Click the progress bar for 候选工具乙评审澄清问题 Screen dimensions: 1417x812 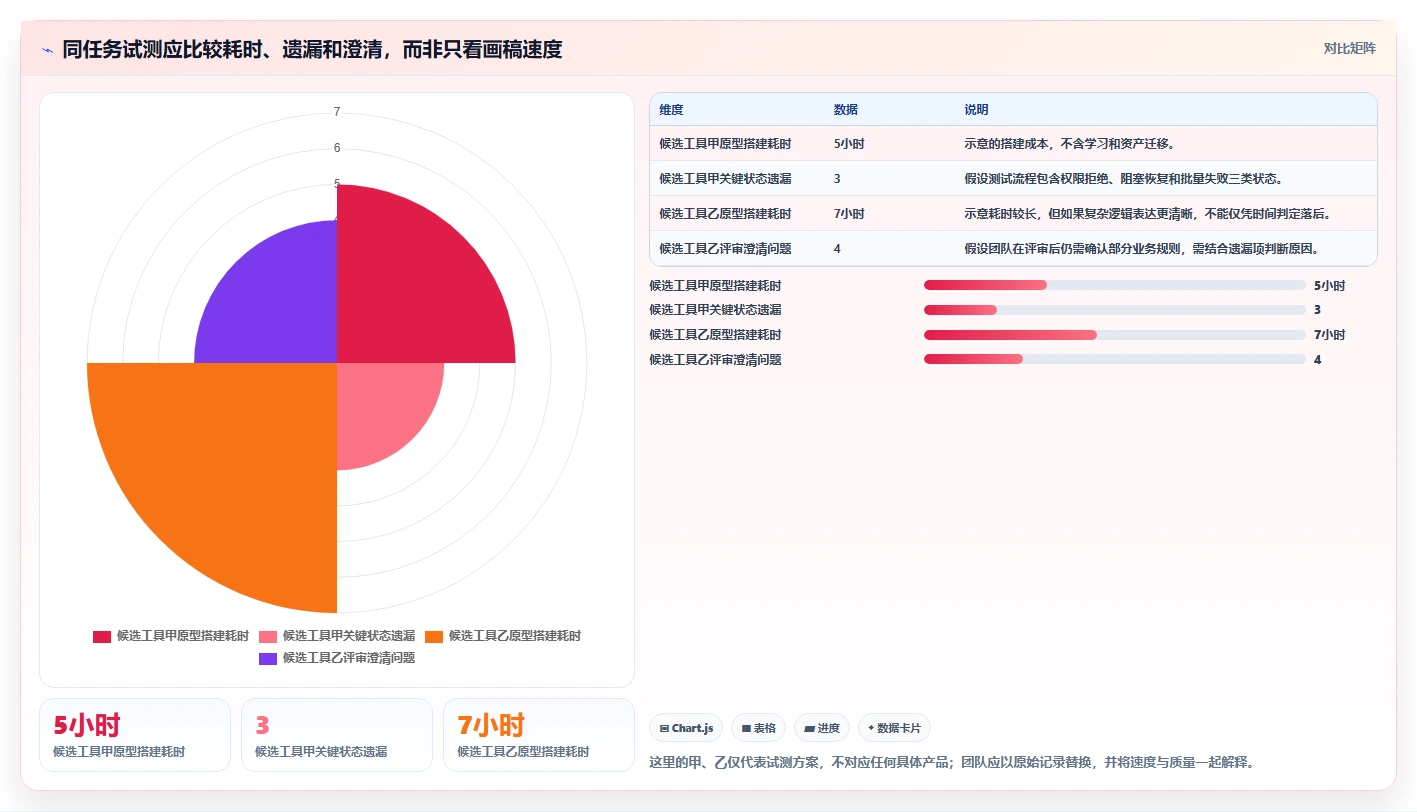pyautogui.click(x=1115, y=359)
